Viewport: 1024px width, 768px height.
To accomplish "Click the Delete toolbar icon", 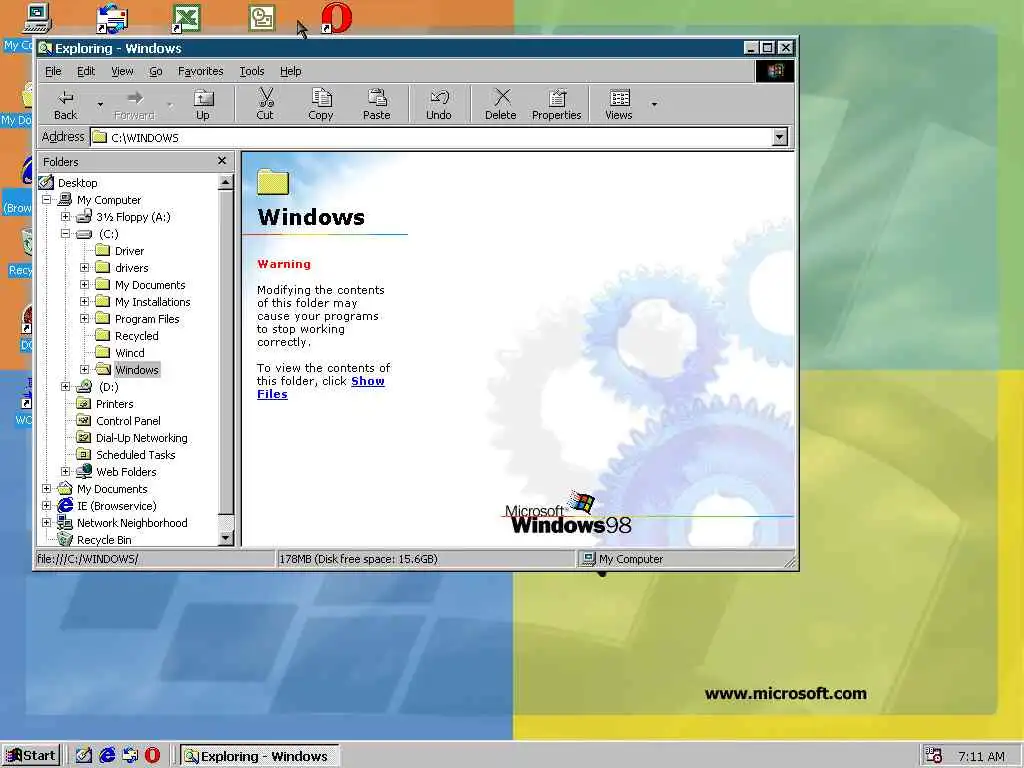I will [501, 104].
